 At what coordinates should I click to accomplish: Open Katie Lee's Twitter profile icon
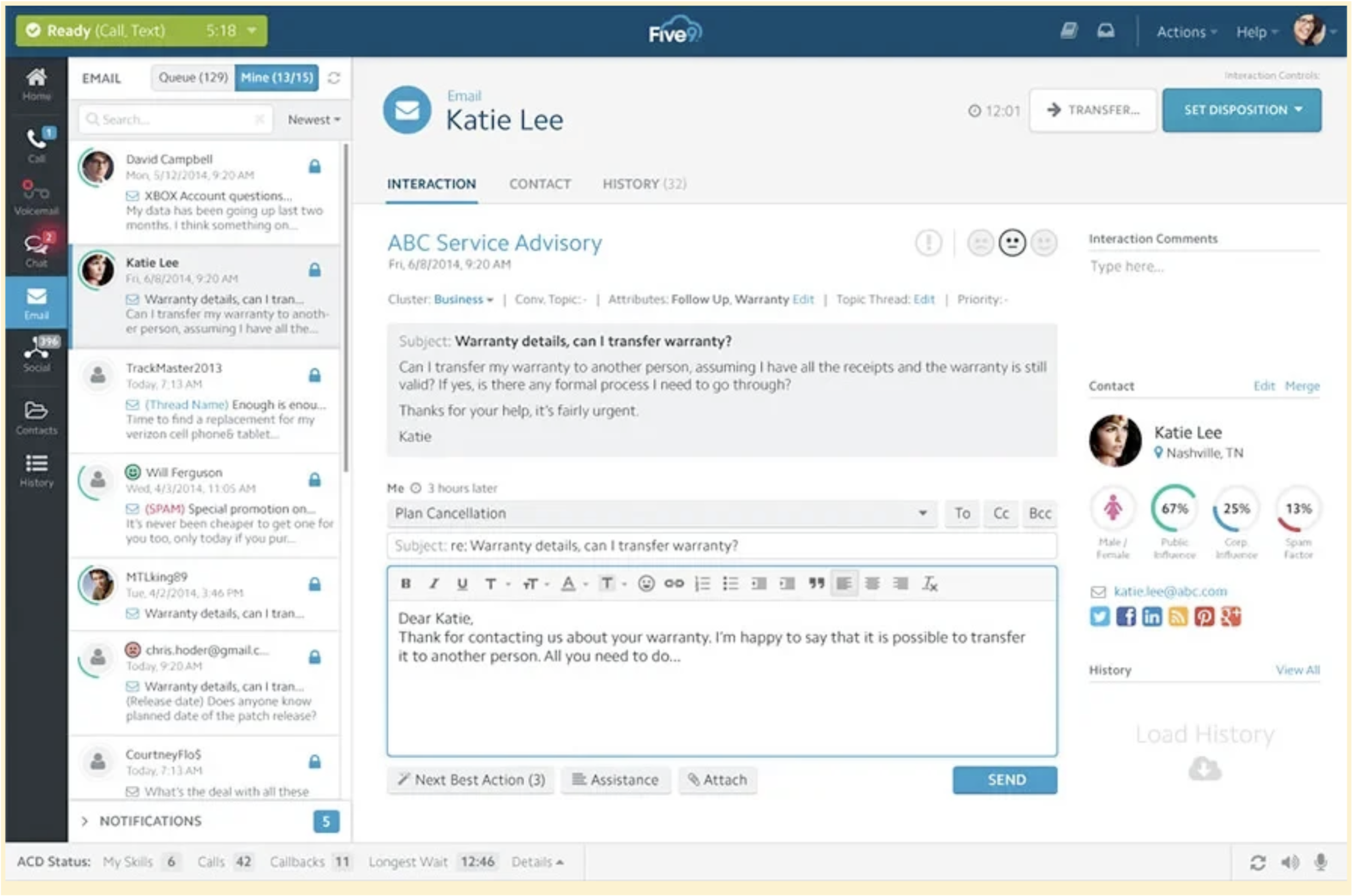point(1099,617)
